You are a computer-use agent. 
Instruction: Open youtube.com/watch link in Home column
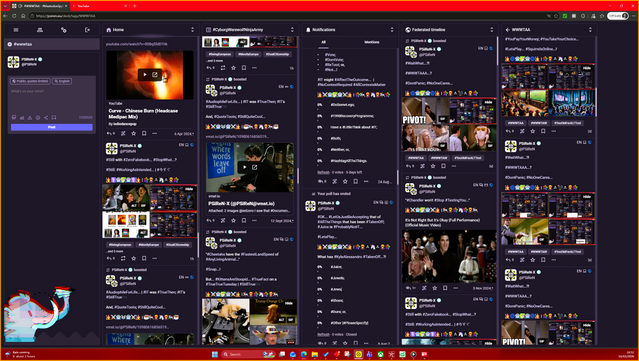(137, 44)
